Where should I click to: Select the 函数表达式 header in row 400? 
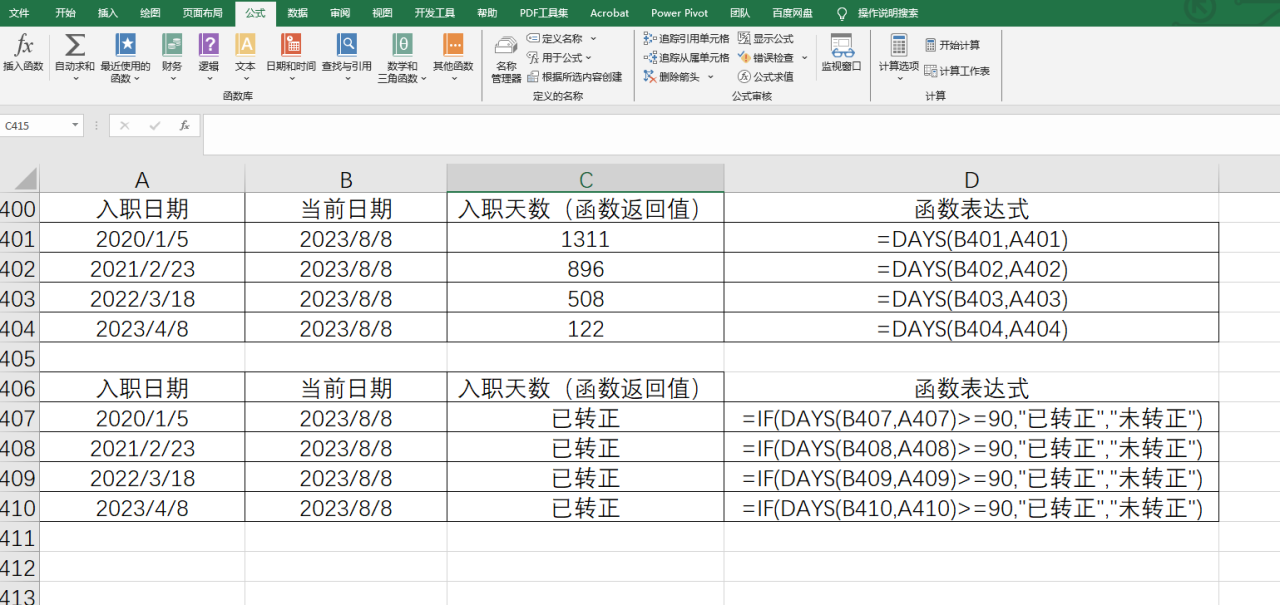(x=972, y=208)
